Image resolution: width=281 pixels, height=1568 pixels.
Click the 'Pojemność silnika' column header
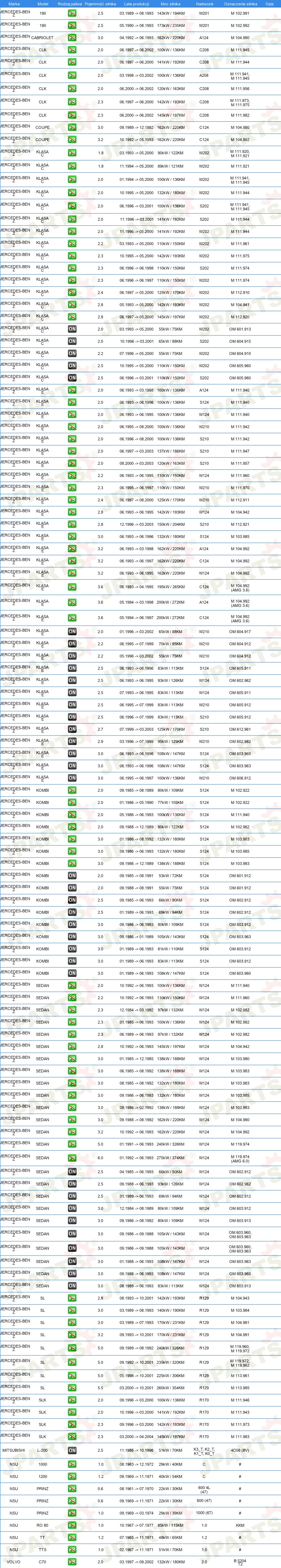100,4
